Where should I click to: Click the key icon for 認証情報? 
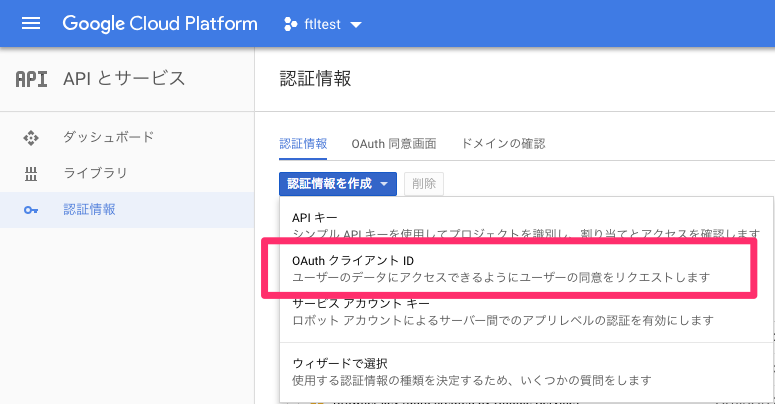coord(31,210)
